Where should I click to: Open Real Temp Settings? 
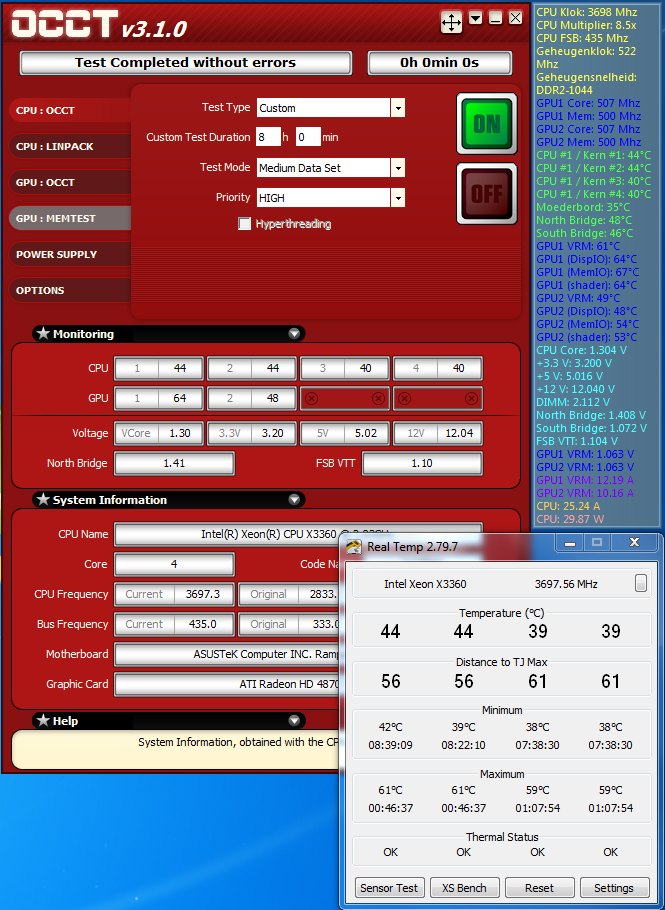(613, 888)
